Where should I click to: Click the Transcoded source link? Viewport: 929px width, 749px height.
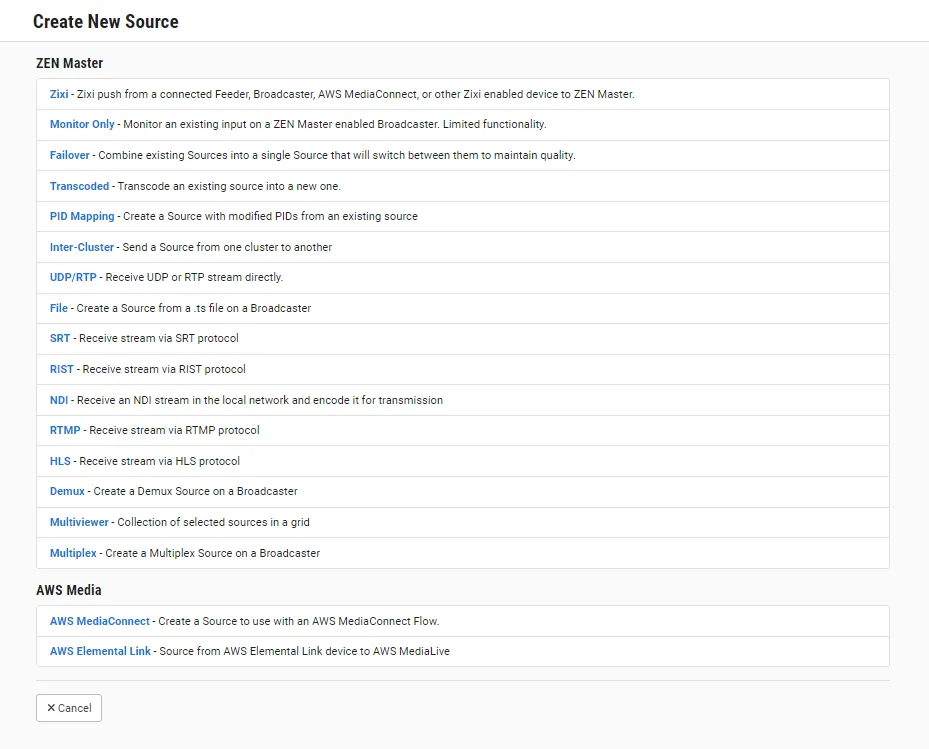click(x=79, y=186)
